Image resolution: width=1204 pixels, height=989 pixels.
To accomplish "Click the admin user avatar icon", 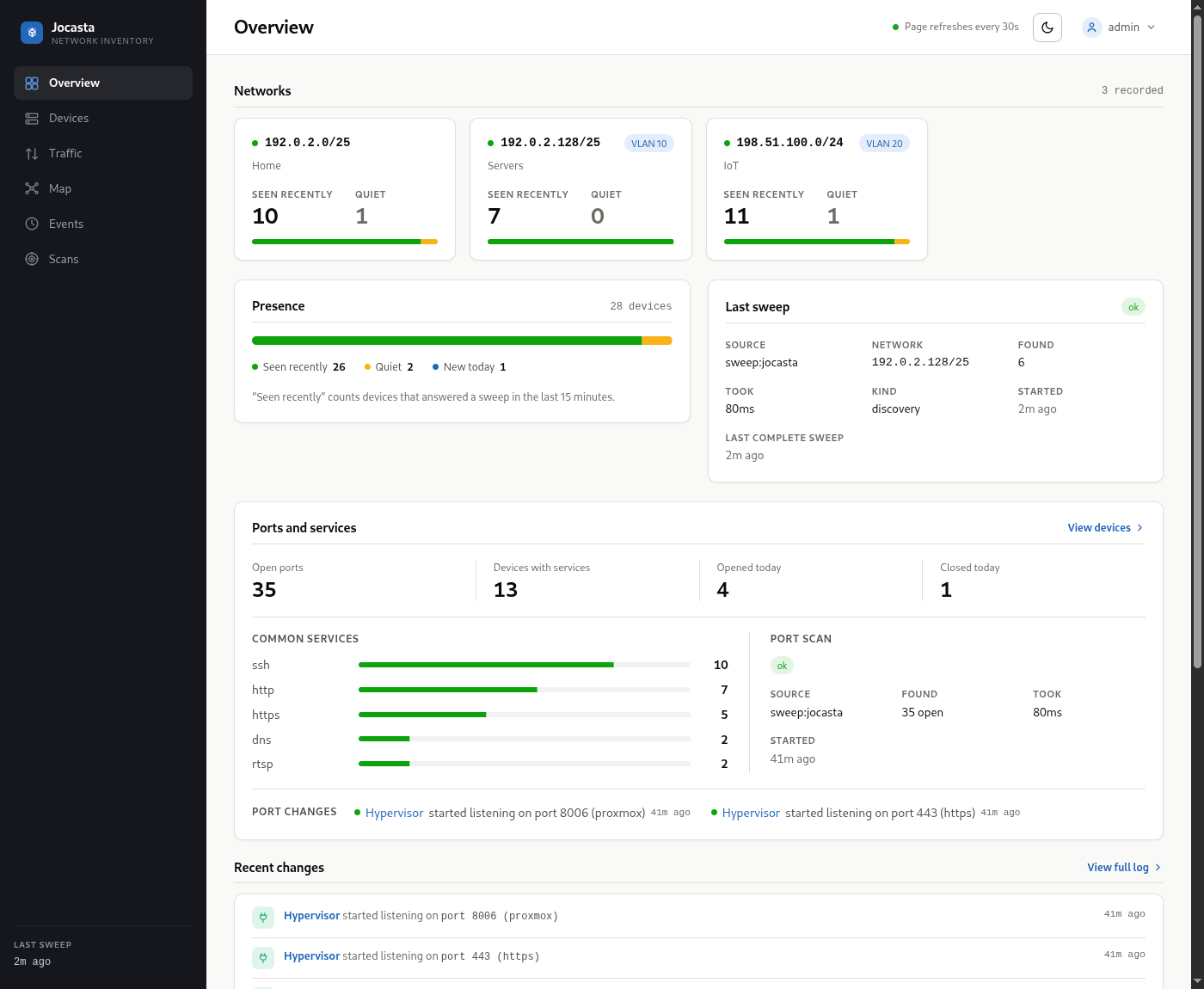I will pos(1092,28).
